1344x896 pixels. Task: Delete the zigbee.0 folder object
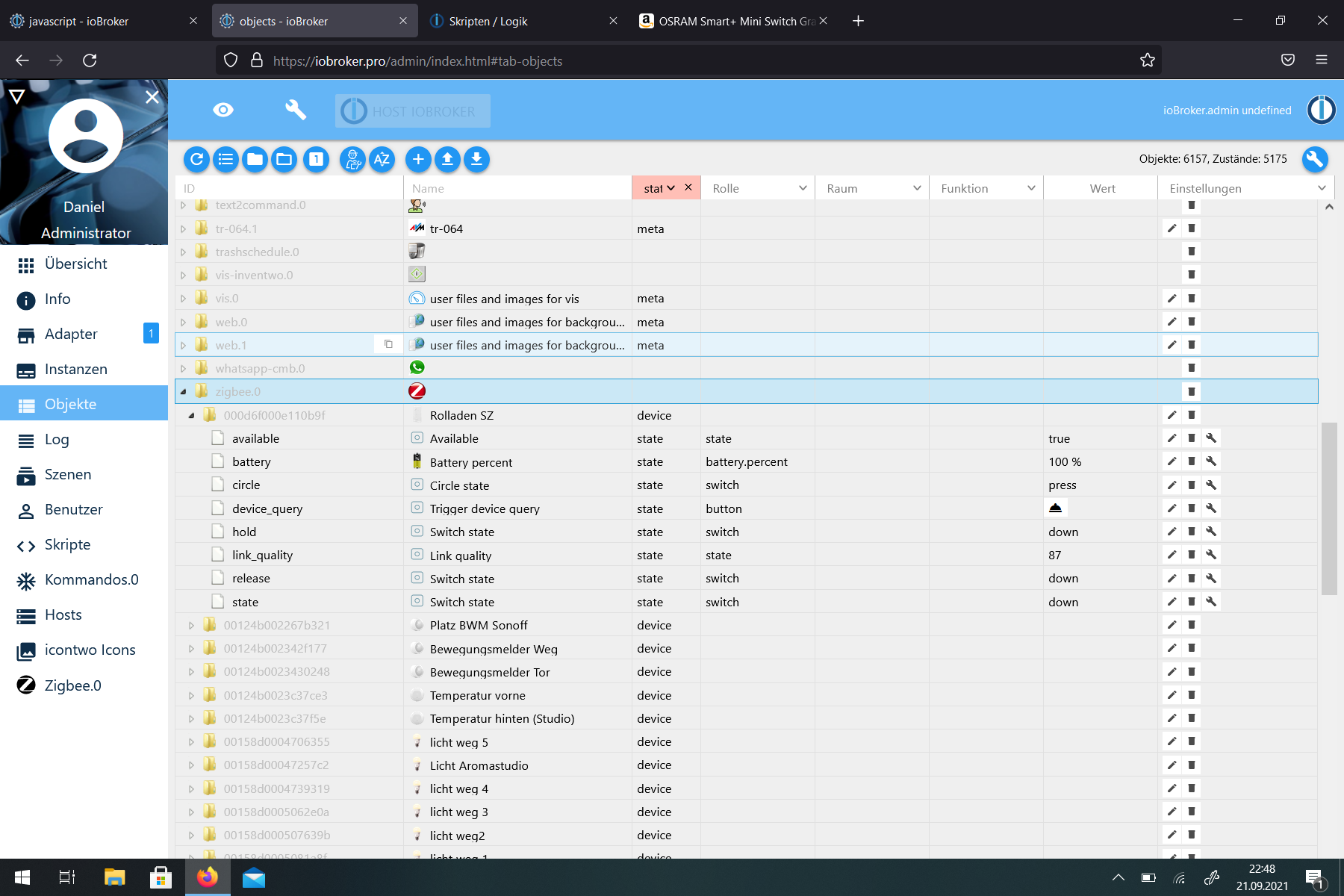(1192, 391)
